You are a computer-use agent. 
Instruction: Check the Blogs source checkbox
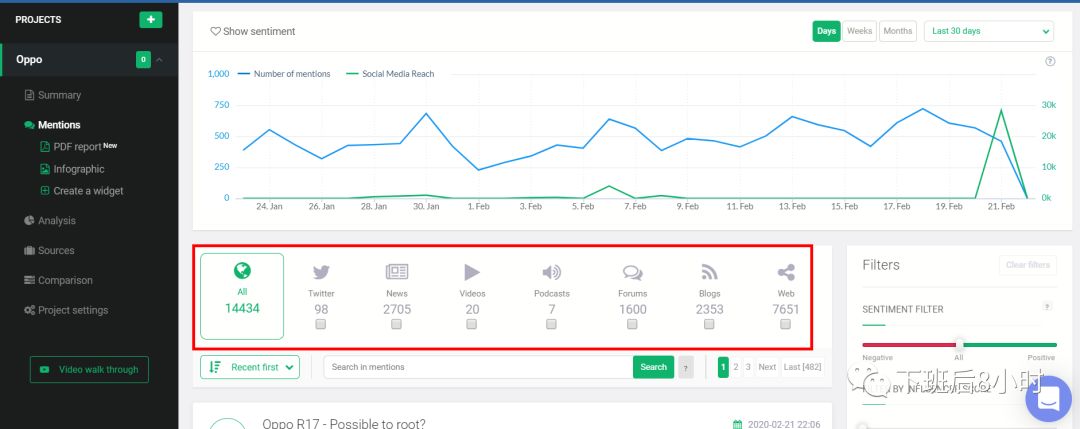point(709,324)
